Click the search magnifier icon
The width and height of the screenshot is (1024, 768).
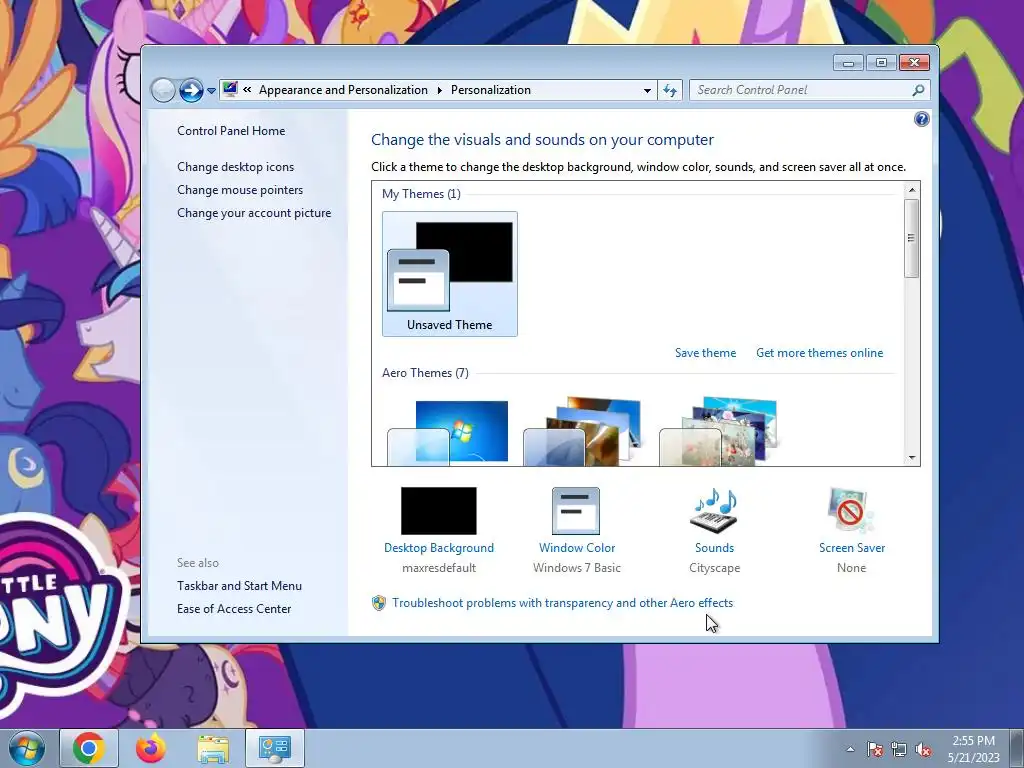click(x=918, y=90)
